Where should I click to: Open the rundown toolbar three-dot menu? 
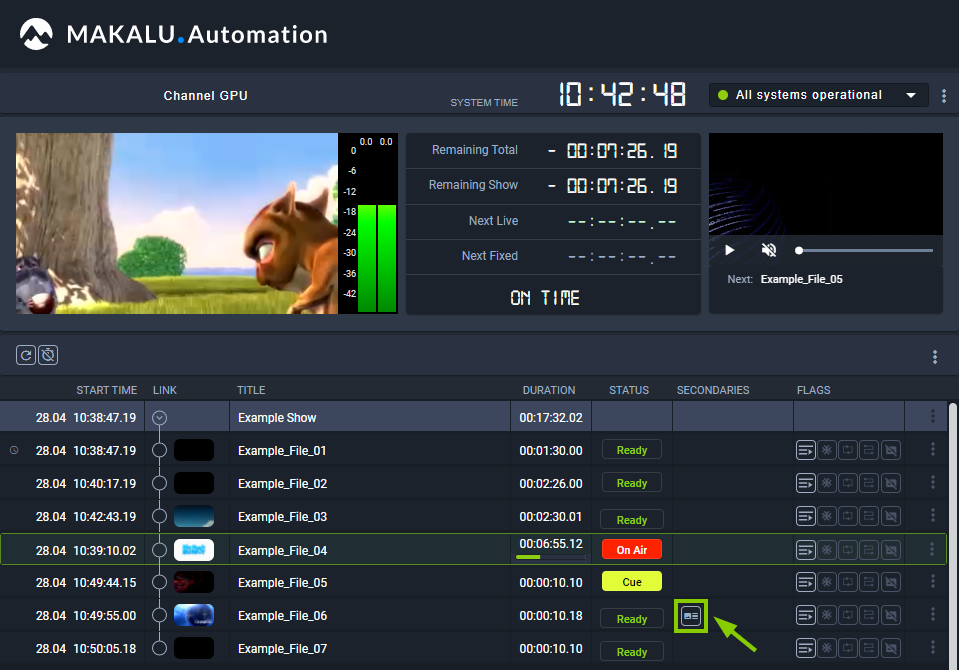(x=935, y=357)
